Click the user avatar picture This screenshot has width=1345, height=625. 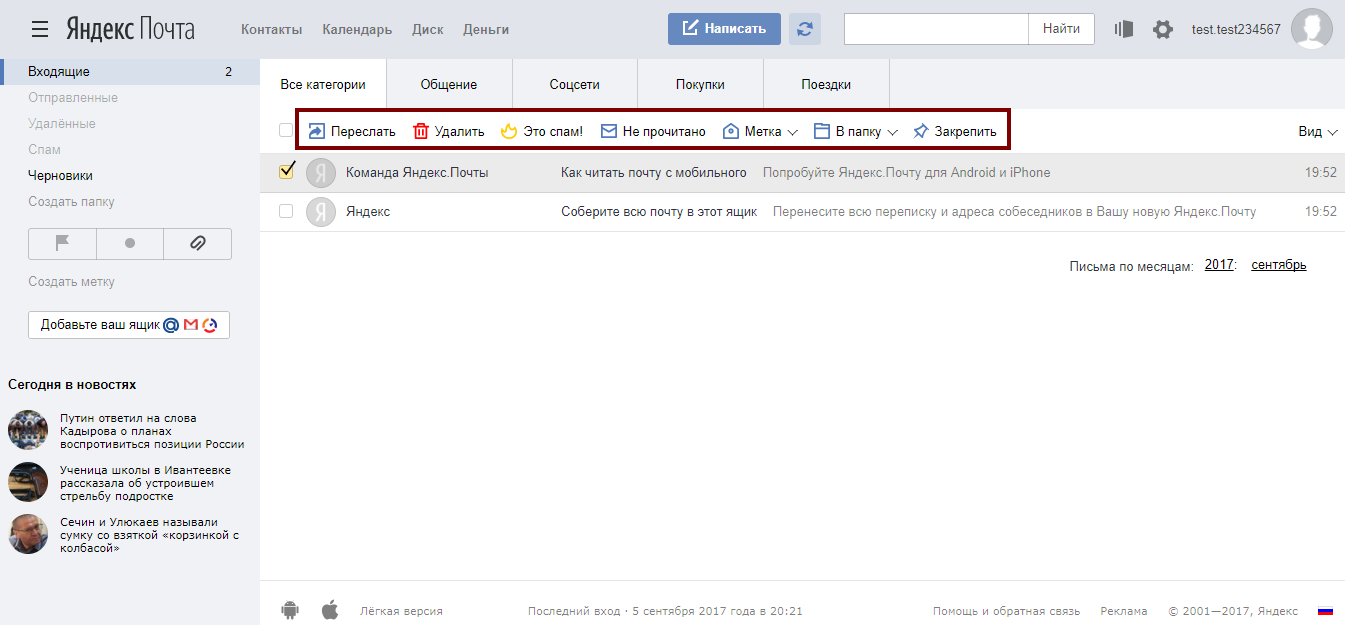pyautogui.click(x=1312, y=29)
